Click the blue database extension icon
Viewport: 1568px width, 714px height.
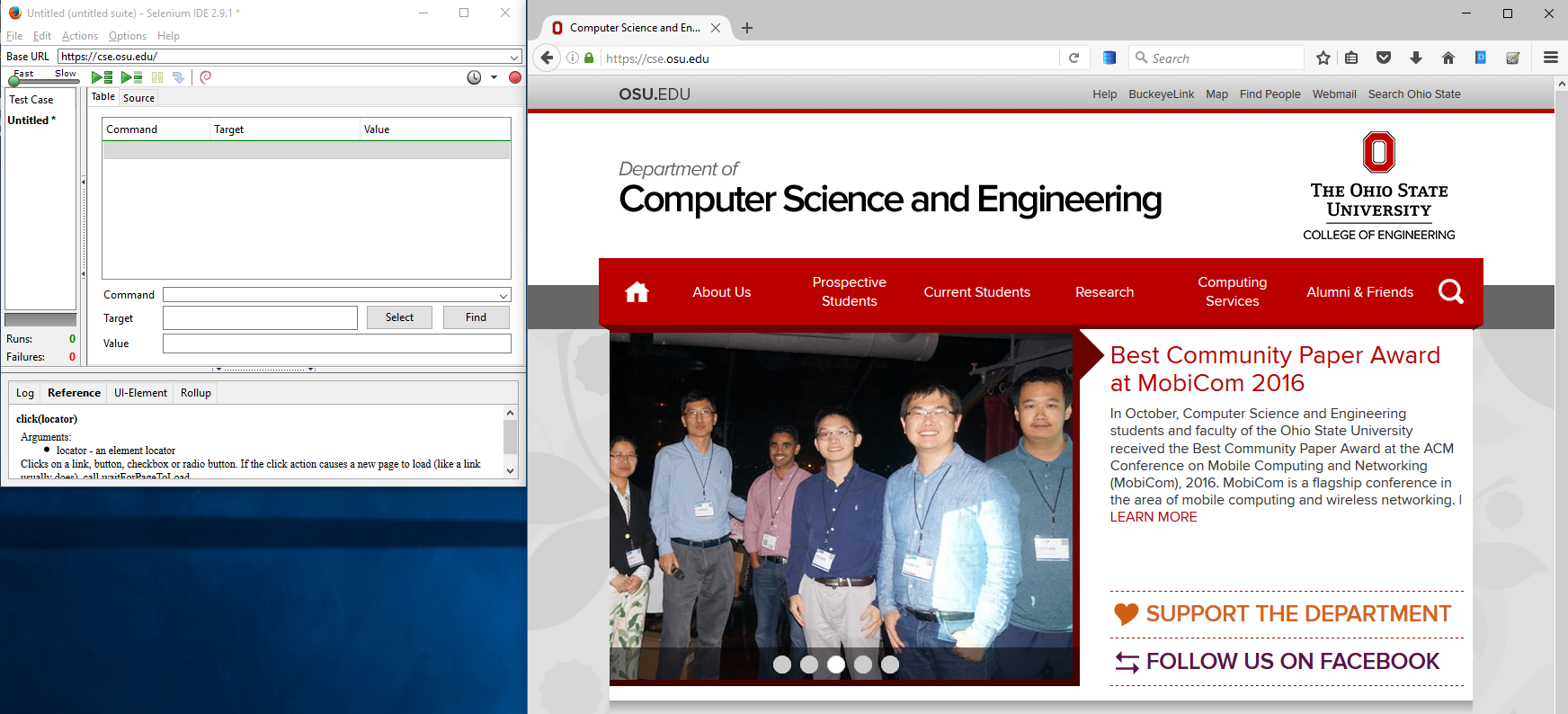click(1109, 58)
